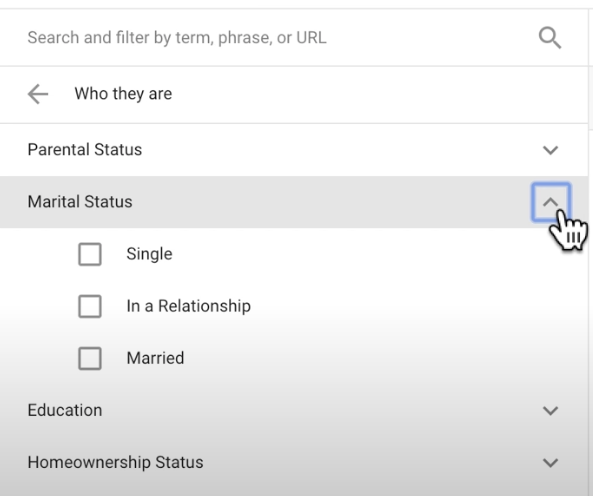Select the Education row label
593x496 pixels.
pos(65,410)
